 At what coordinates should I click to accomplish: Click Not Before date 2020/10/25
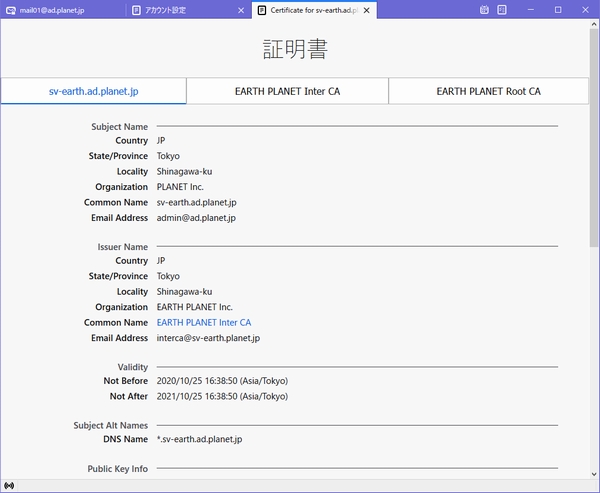[222, 381]
